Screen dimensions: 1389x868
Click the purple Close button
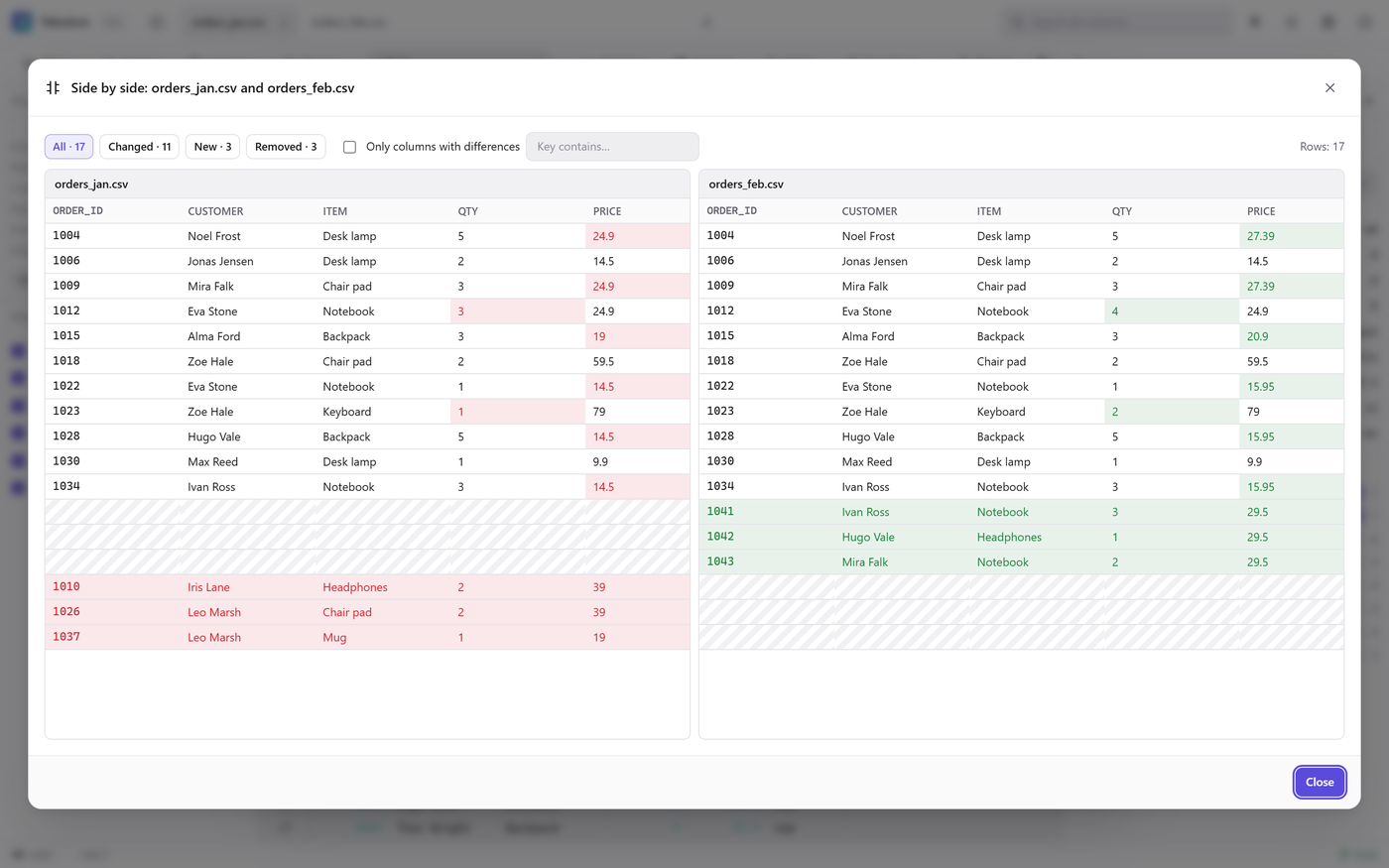(1320, 782)
